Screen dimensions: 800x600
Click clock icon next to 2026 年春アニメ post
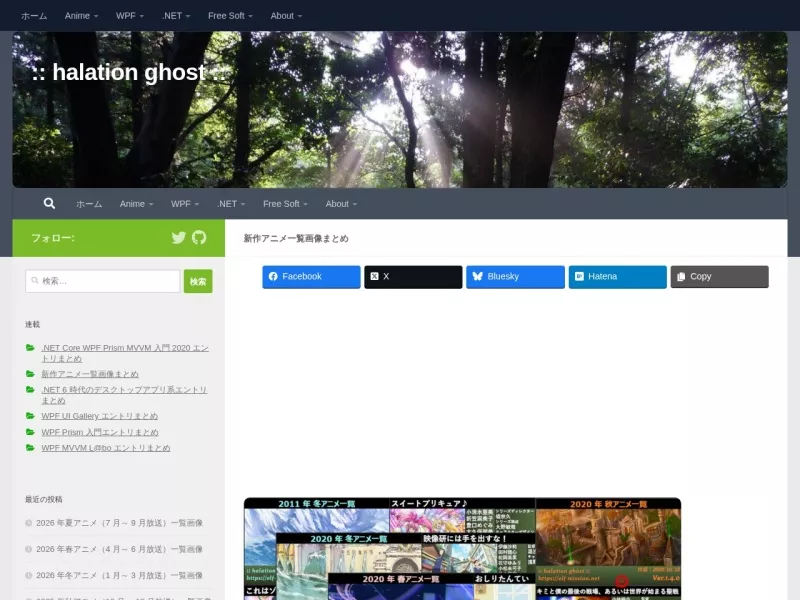[x=29, y=549]
